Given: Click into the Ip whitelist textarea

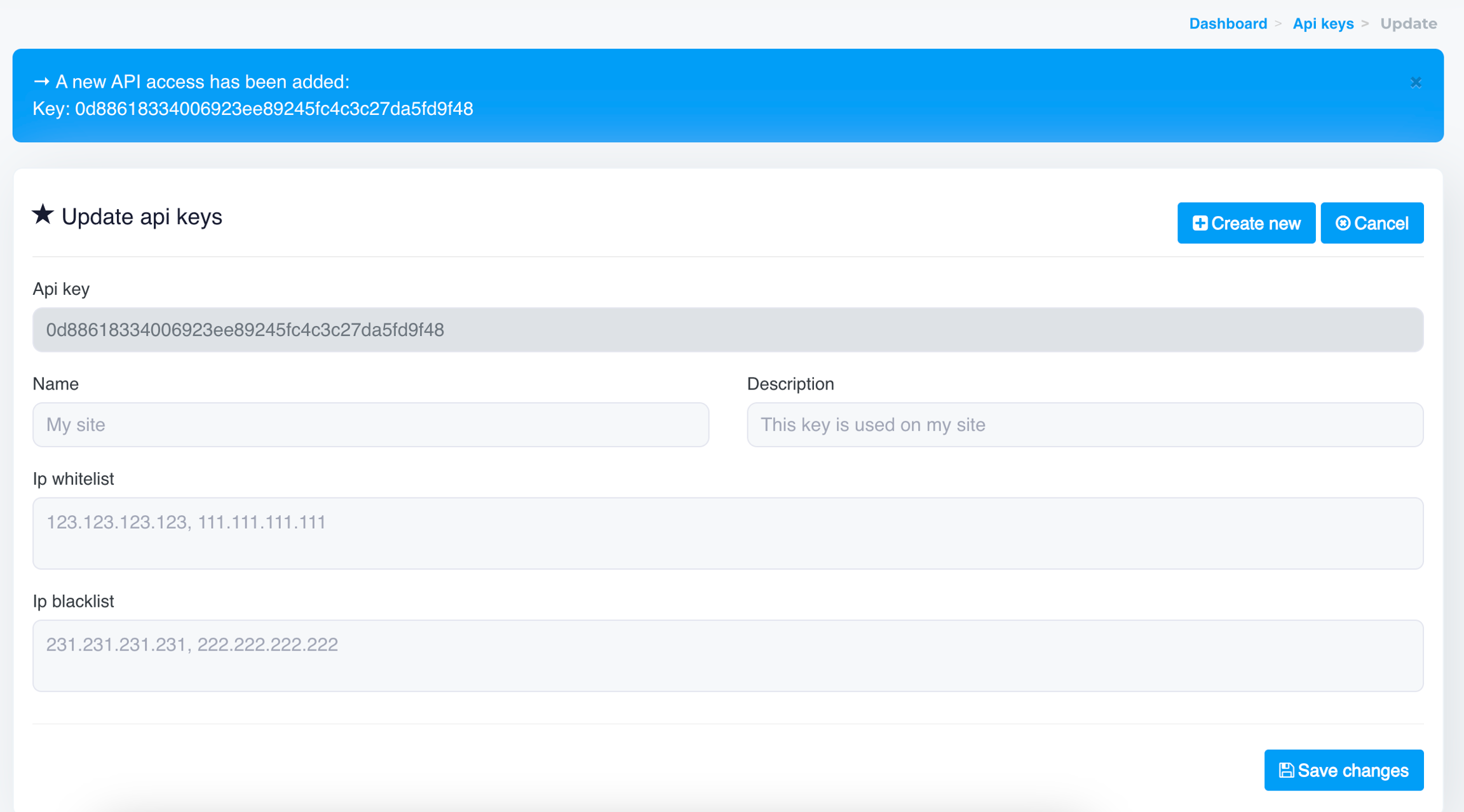Looking at the screenshot, I should coord(728,533).
